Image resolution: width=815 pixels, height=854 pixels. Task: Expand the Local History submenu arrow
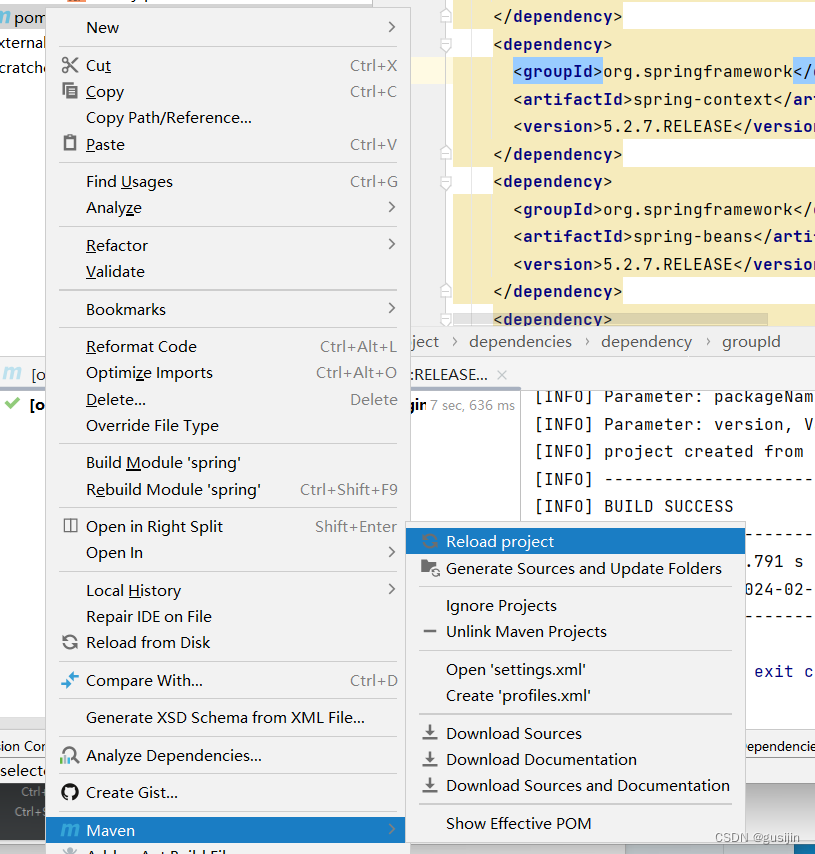click(391, 589)
